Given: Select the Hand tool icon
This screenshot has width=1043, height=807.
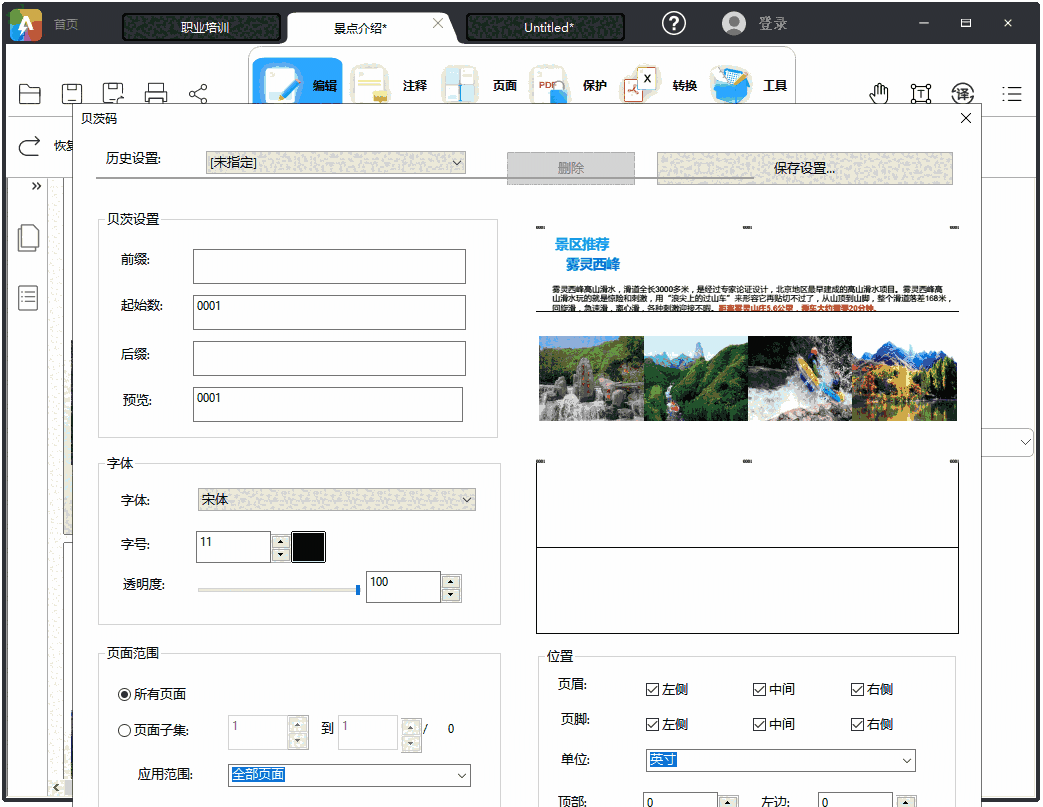Looking at the screenshot, I should click(x=878, y=93).
